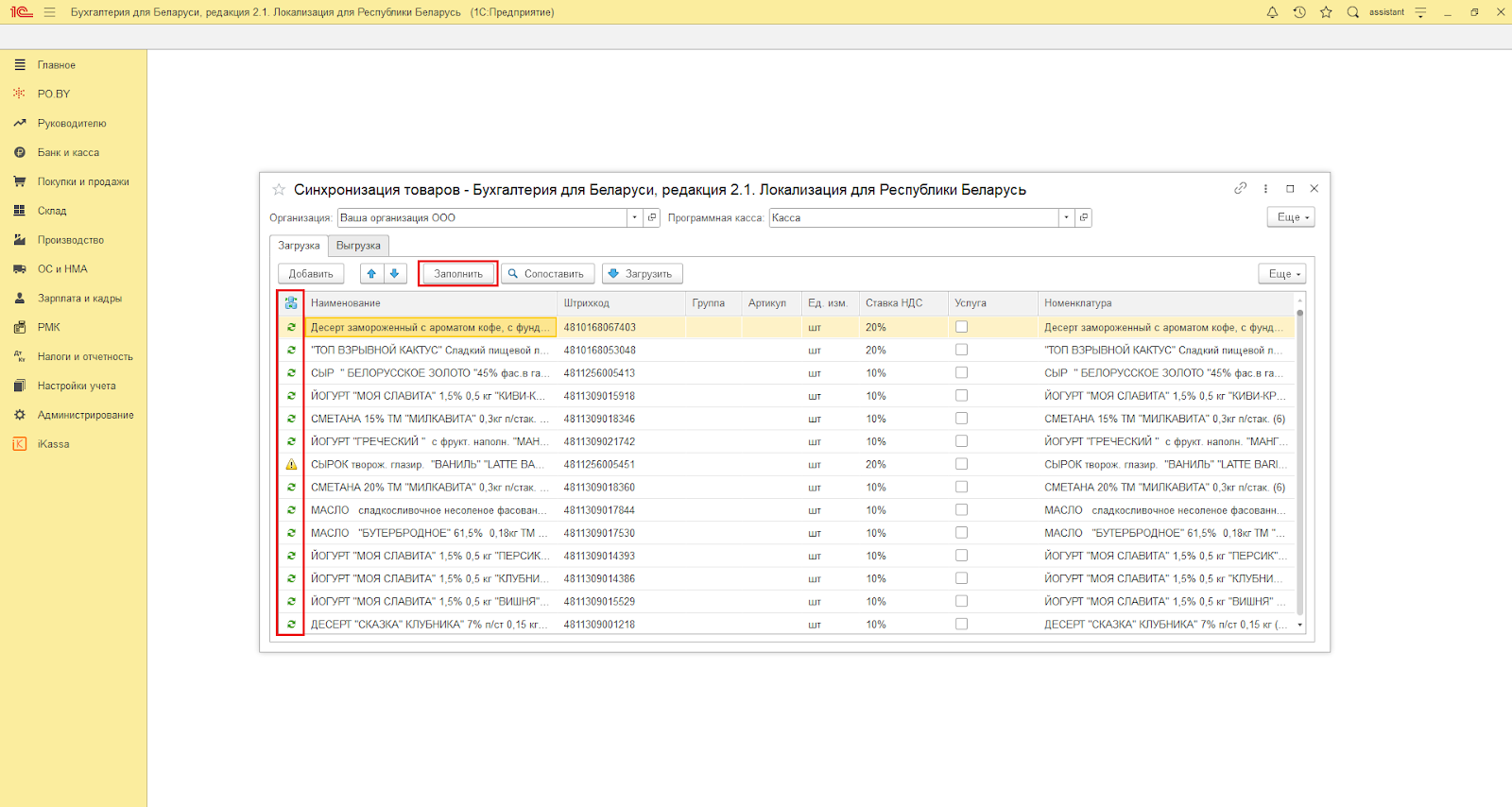Toggle Услуга checkbox for СМЕТАНА 15% row

click(961, 419)
